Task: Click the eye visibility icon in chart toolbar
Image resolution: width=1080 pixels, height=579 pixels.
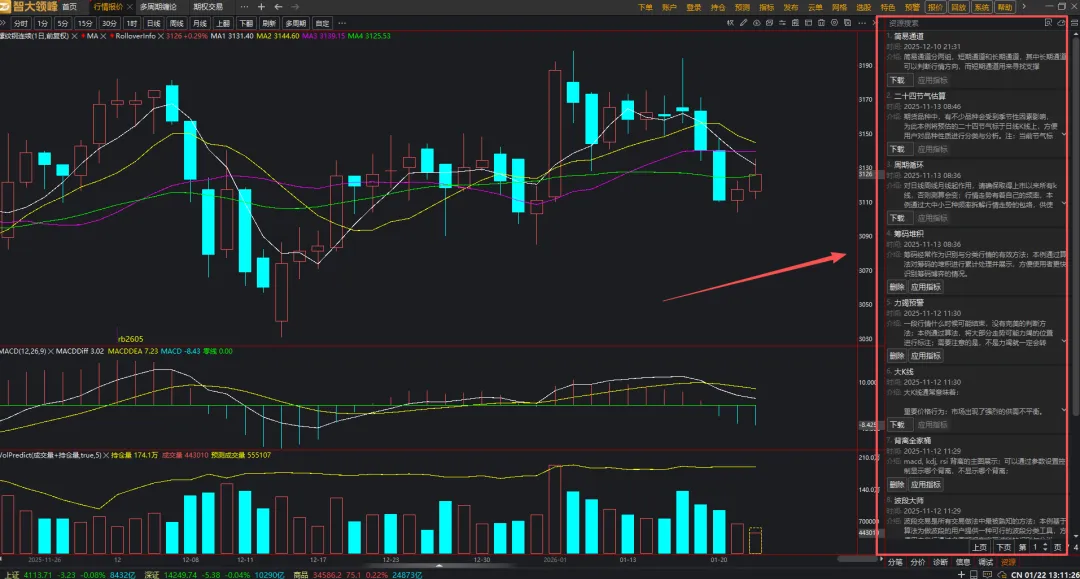Action: click(x=757, y=23)
